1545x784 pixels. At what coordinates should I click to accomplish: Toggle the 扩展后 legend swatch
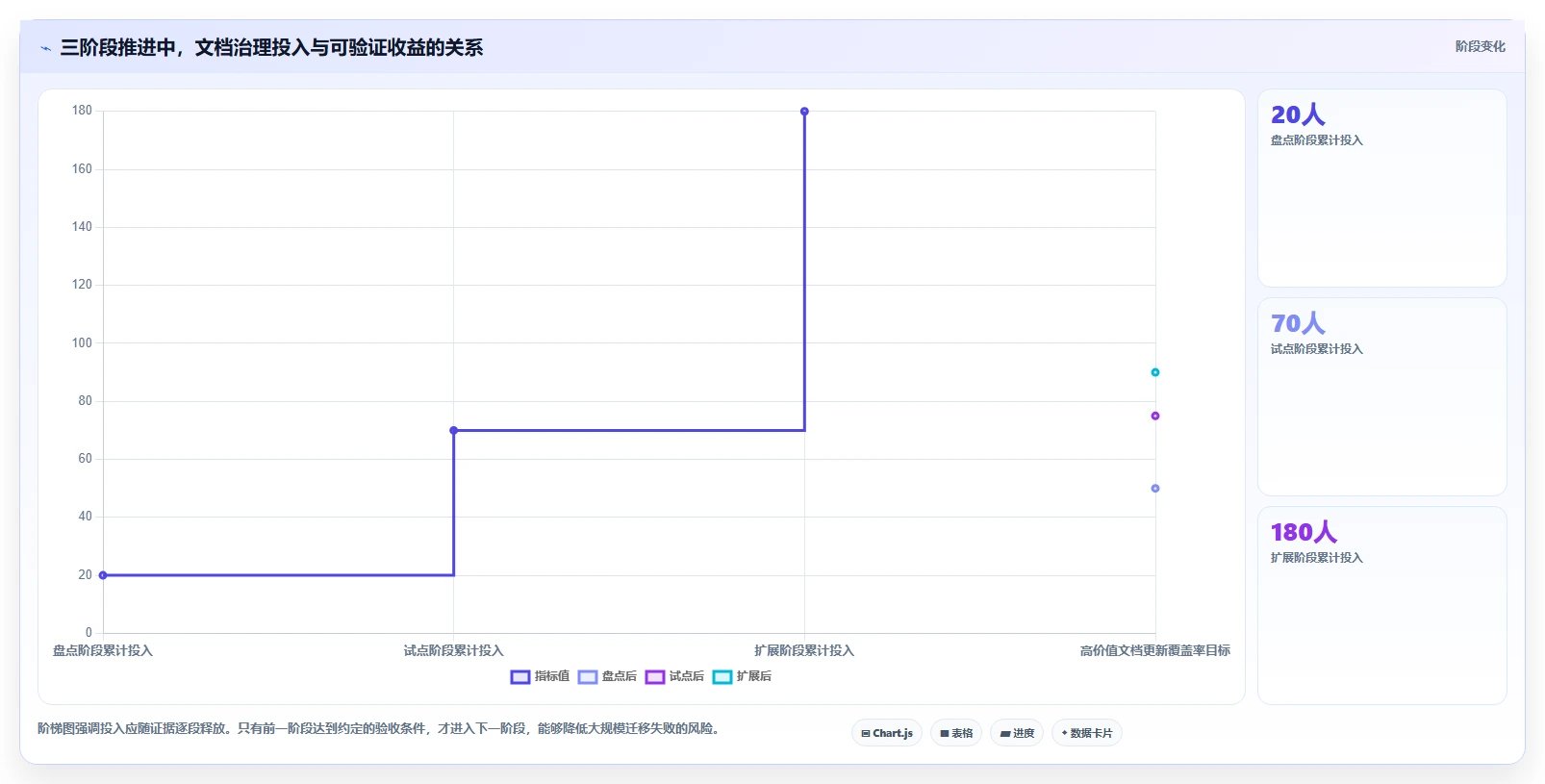(x=722, y=677)
